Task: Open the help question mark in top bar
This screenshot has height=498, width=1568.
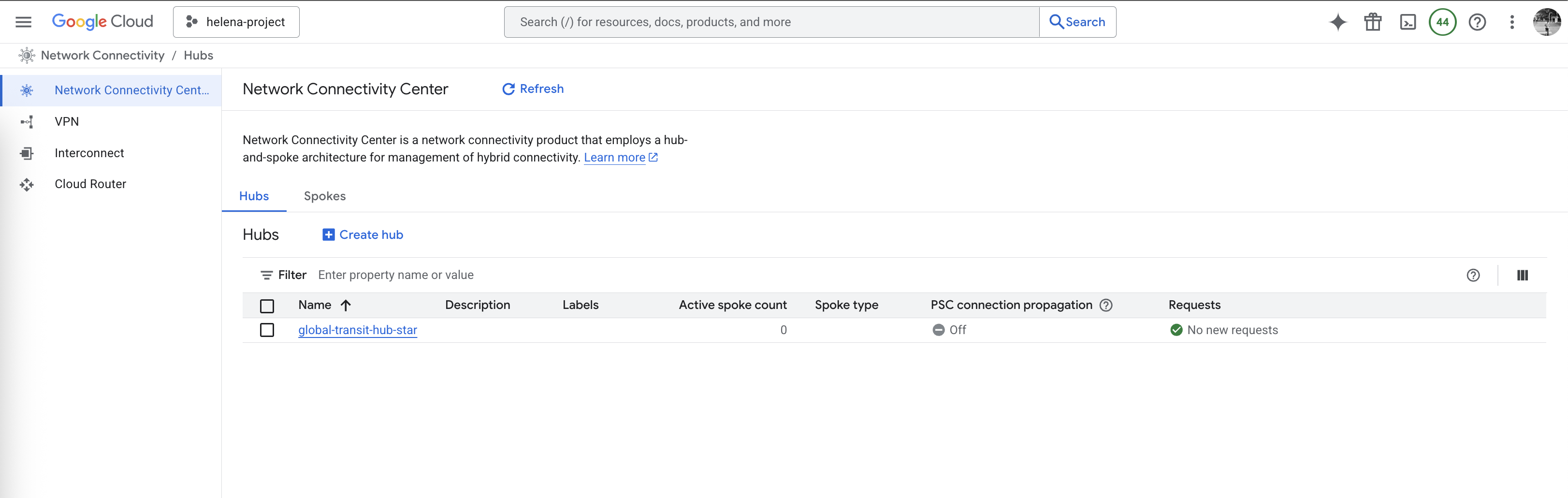Action: pos(1477,23)
